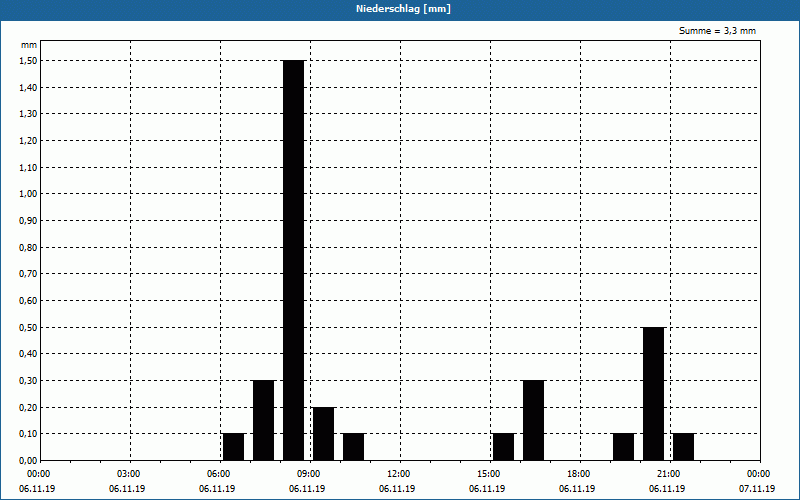
Task: Select the 0,10 mm bar between 09:00 and 12:00
Action: [354, 447]
